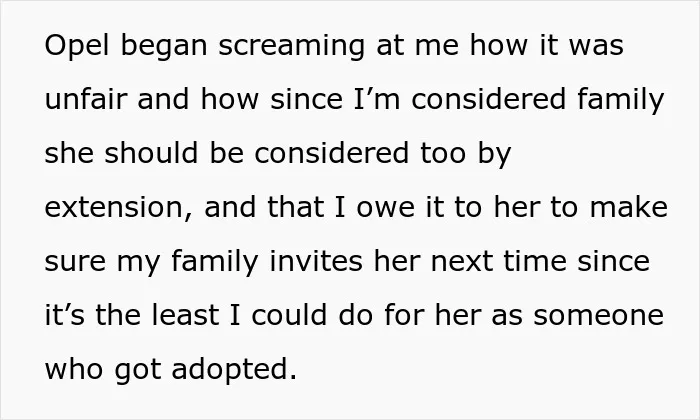This screenshot has width=700, height=420.
Task: Click the word "screaming" in first line
Action: click(291, 46)
